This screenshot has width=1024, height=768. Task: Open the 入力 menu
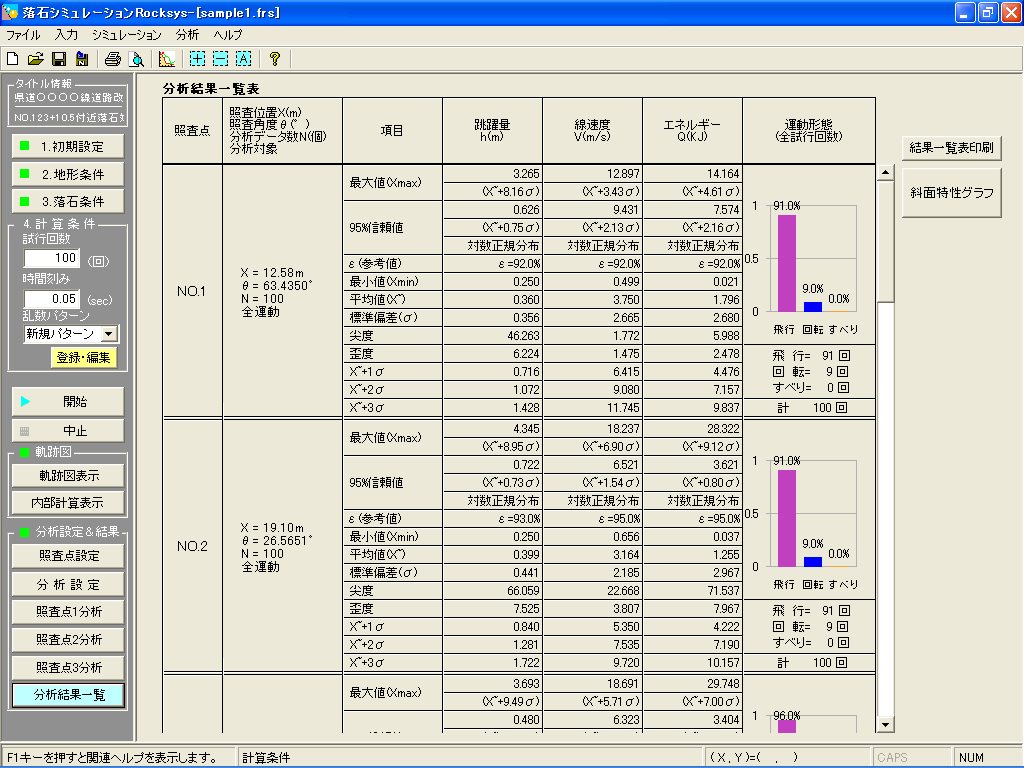pyautogui.click(x=66, y=35)
